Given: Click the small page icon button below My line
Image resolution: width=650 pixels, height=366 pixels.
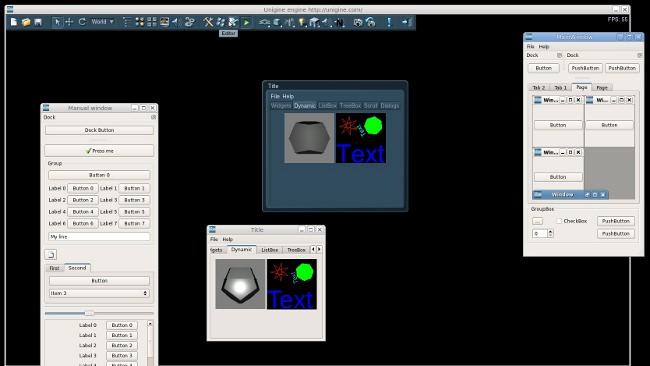Looking at the screenshot, I should click(x=51, y=255).
